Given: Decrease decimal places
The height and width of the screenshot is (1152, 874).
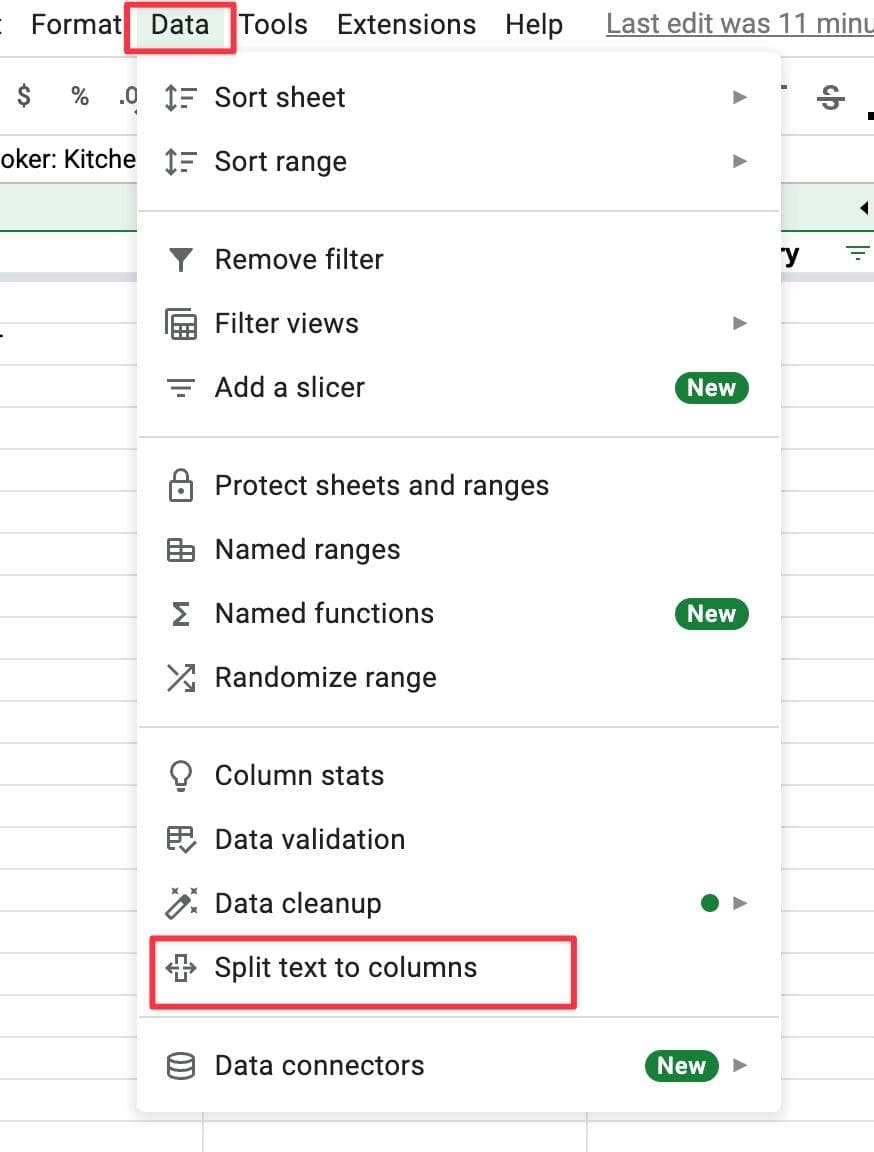Looking at the screenshot, I should (129, 97).
